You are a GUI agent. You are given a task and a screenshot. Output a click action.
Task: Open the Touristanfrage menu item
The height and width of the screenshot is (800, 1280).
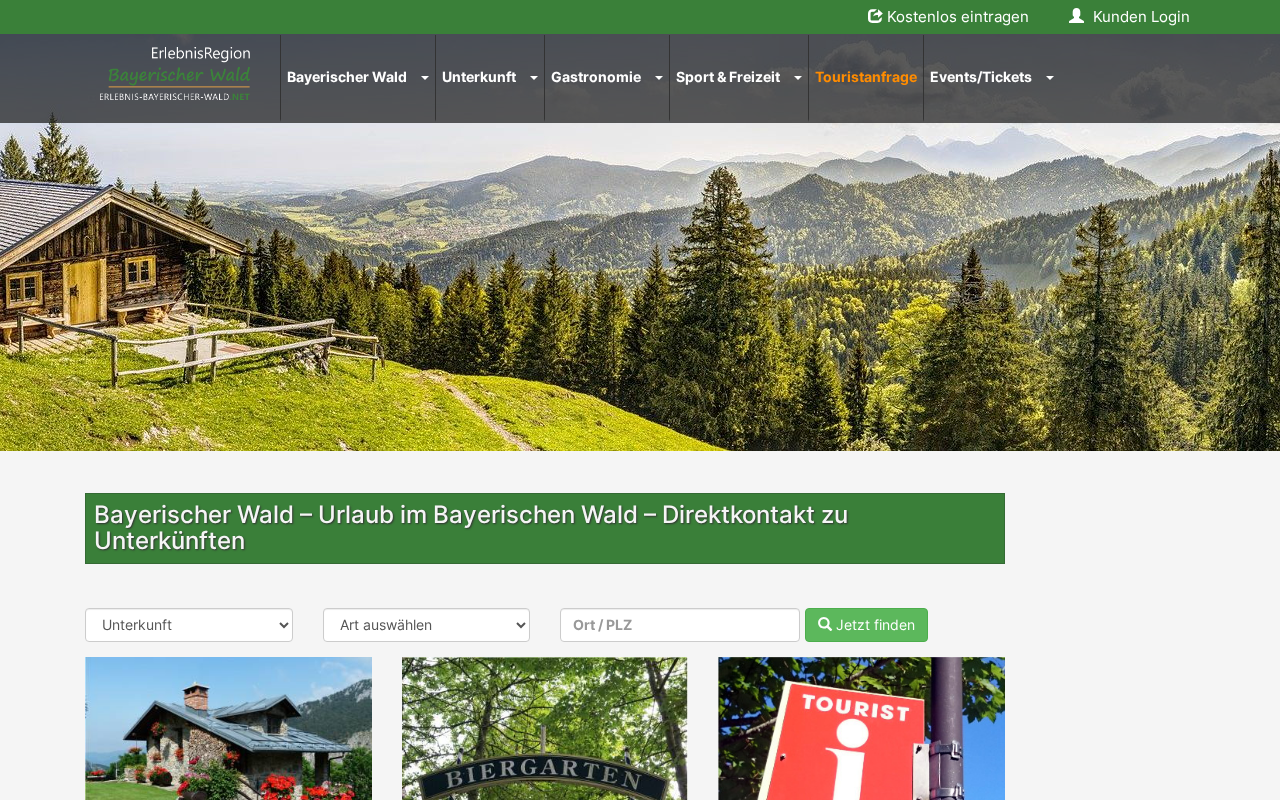tap(866, 77)
